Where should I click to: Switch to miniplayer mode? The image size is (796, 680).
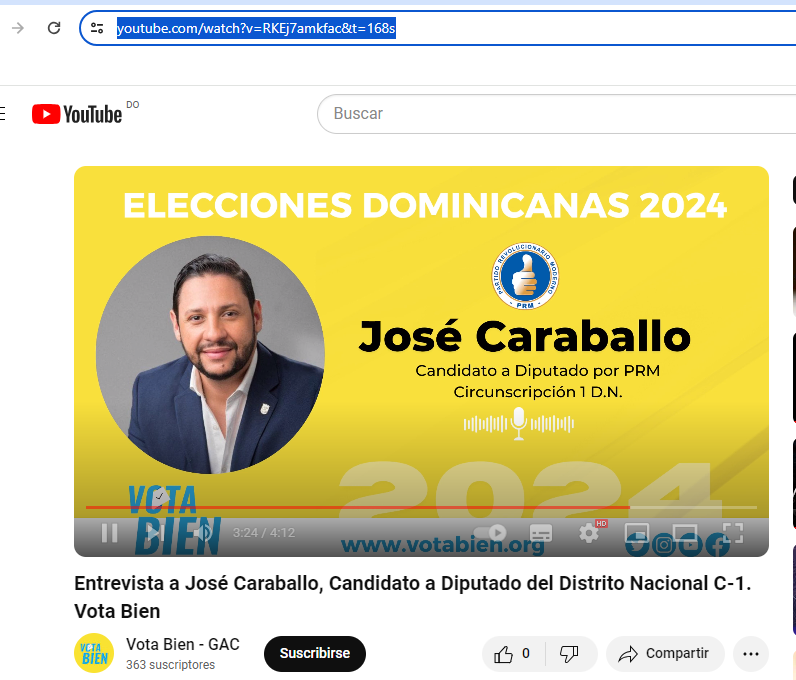(637, 533)
